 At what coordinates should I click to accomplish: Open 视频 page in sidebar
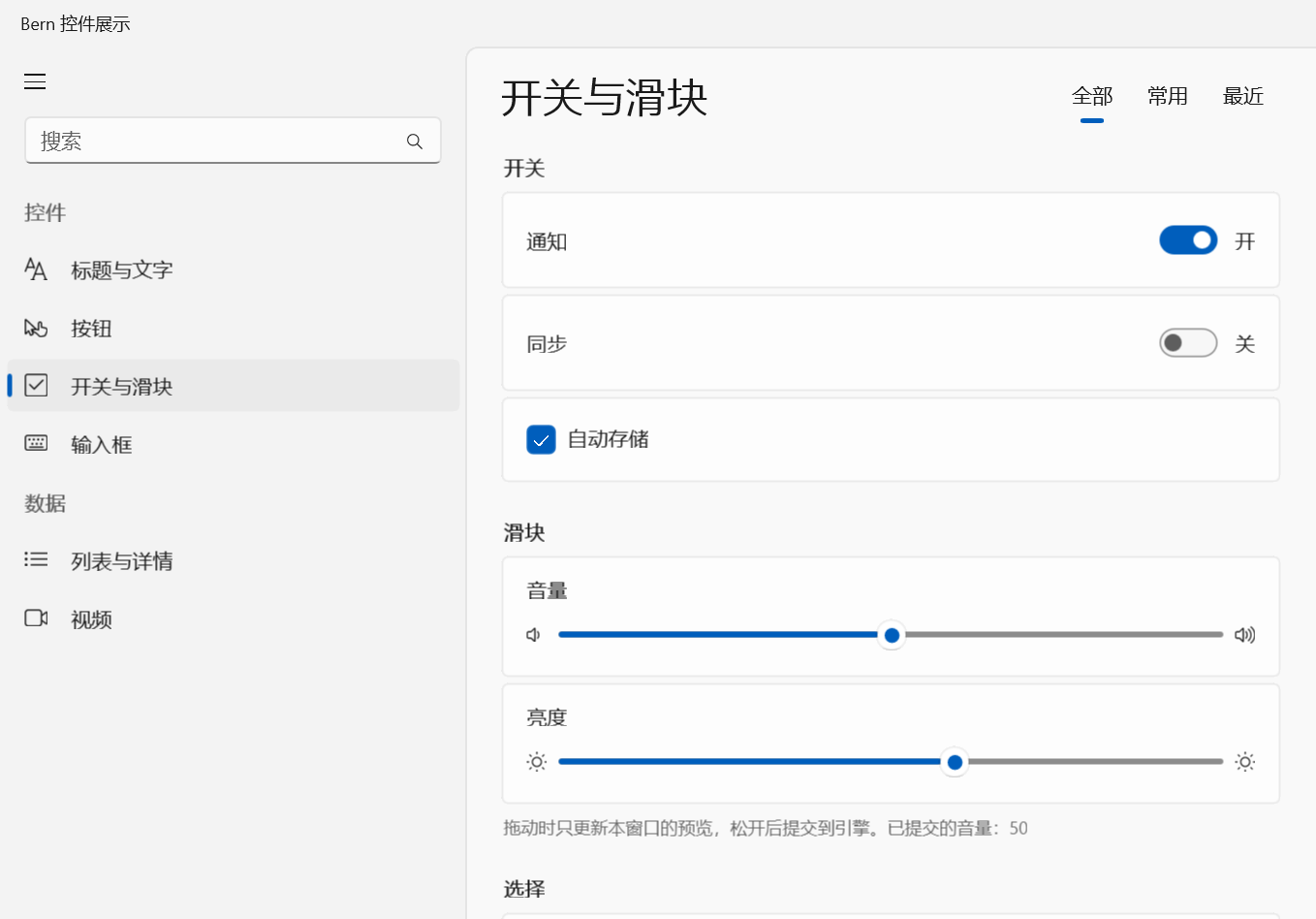point(234,618)
